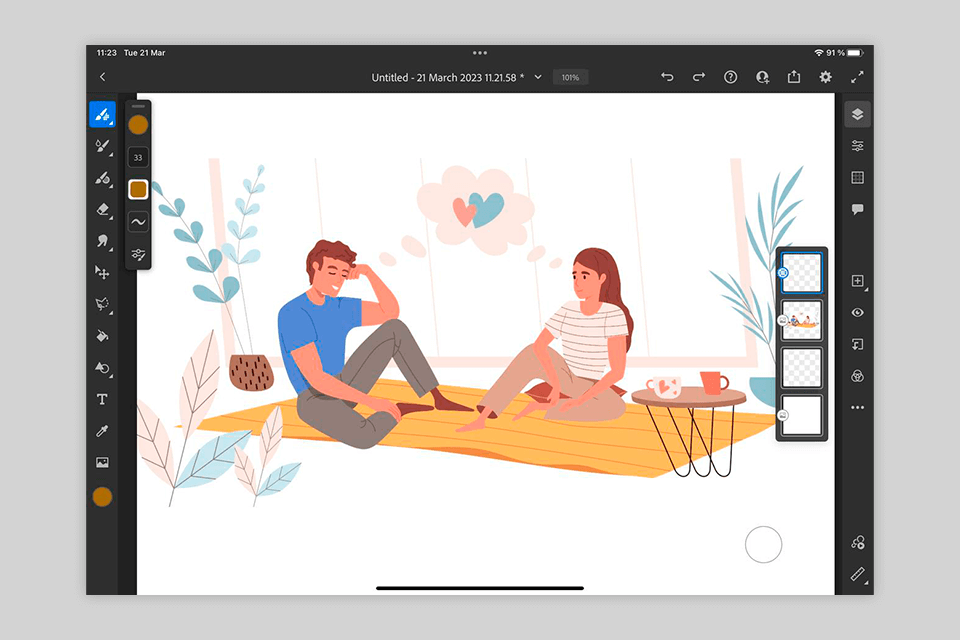Select the Shapes tool
Screen dimensions: 960x640
pos(102,367)
